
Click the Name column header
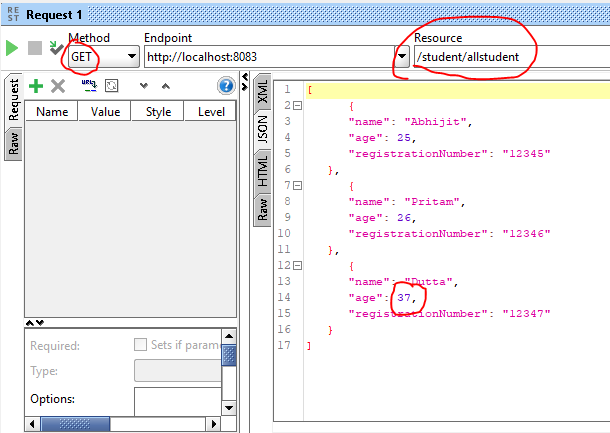tap(52, 112)
